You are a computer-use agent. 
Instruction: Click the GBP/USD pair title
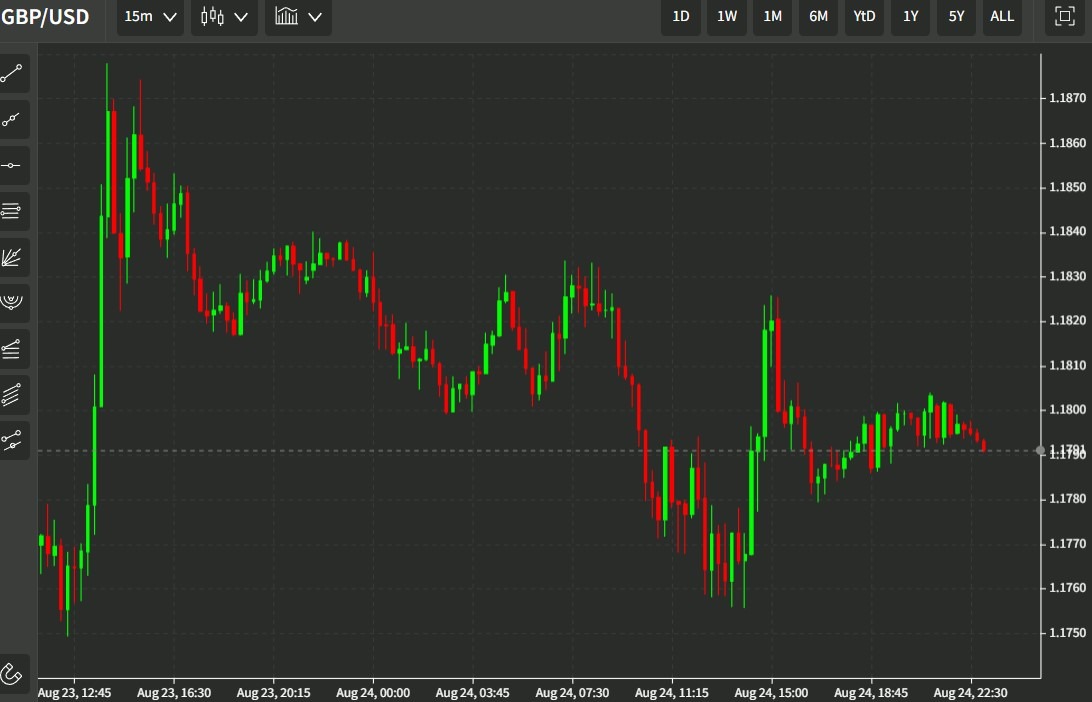pyautogui.click(x=45, y=17)
